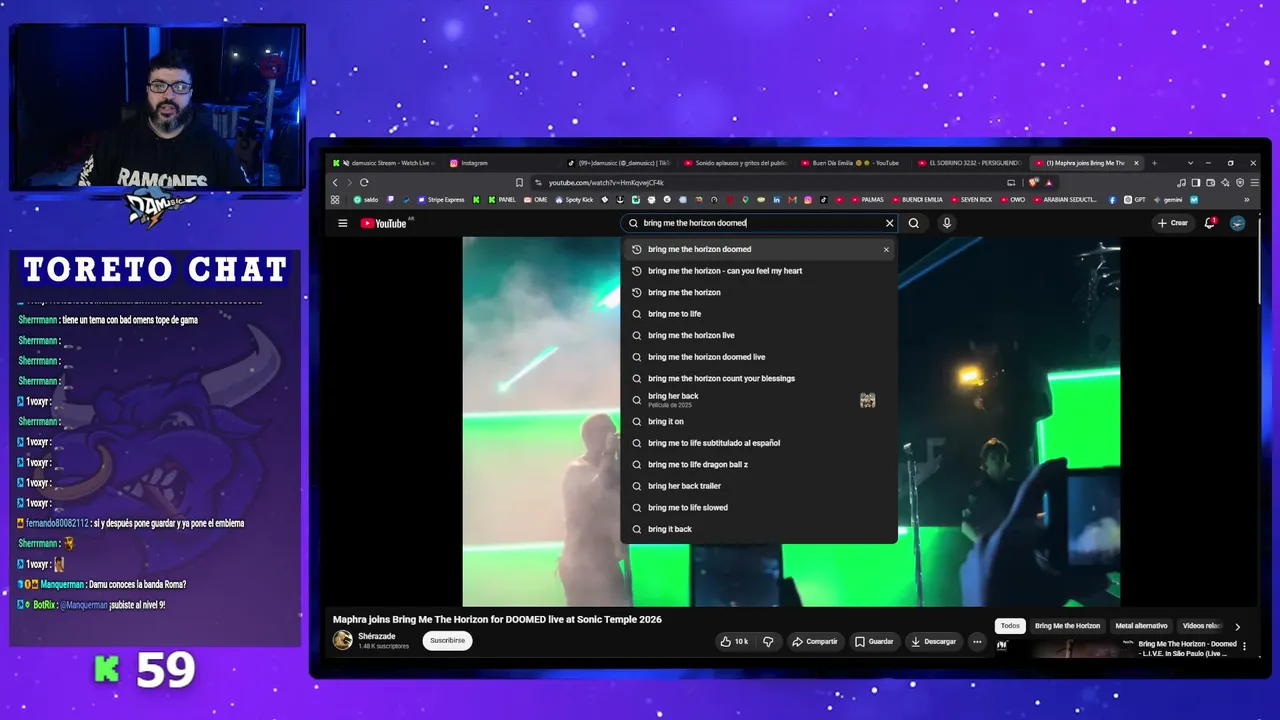Open the Shérazade channel avatar

(343, 640)
